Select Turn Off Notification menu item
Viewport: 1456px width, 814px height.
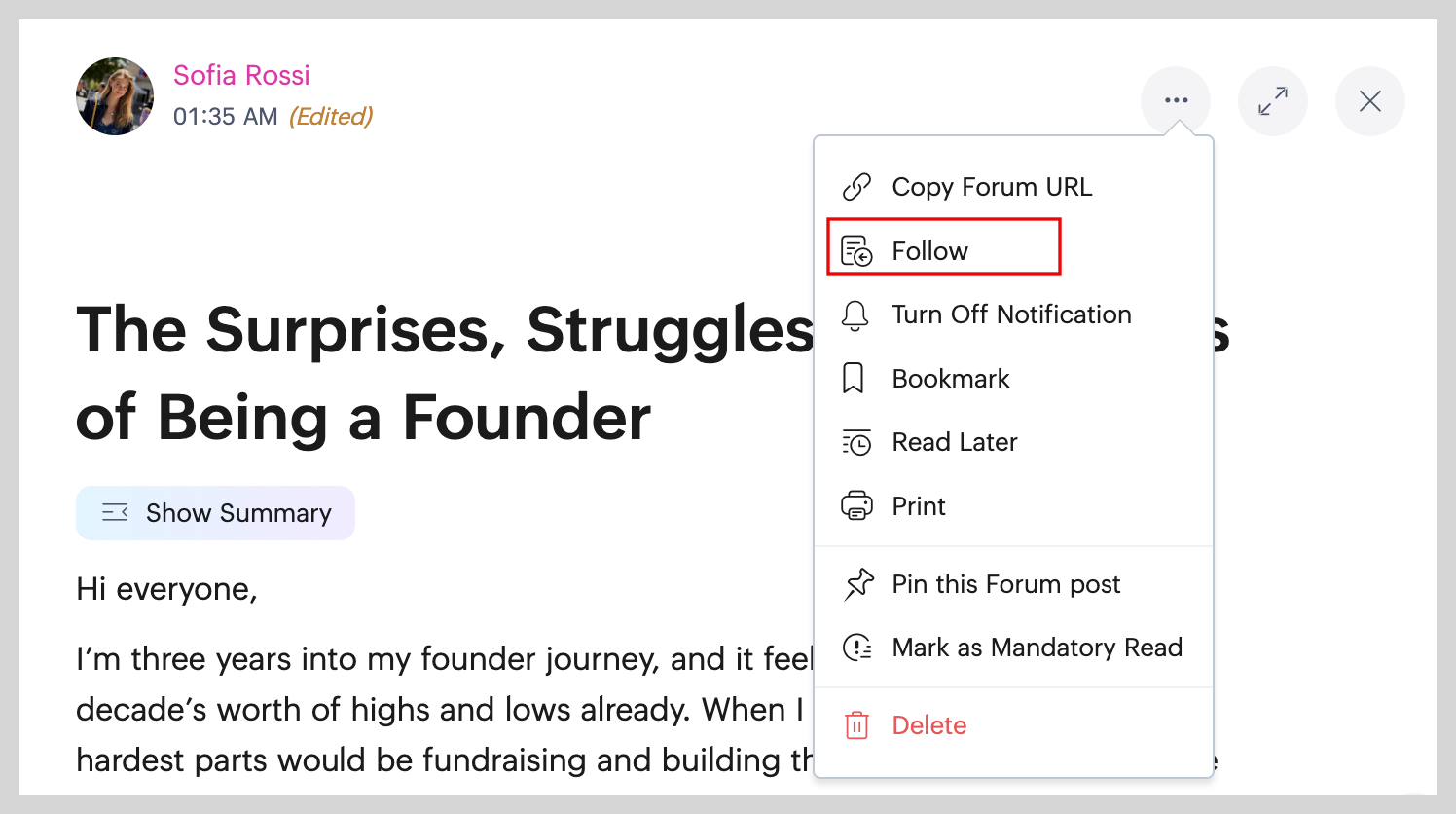point(1011,314)
